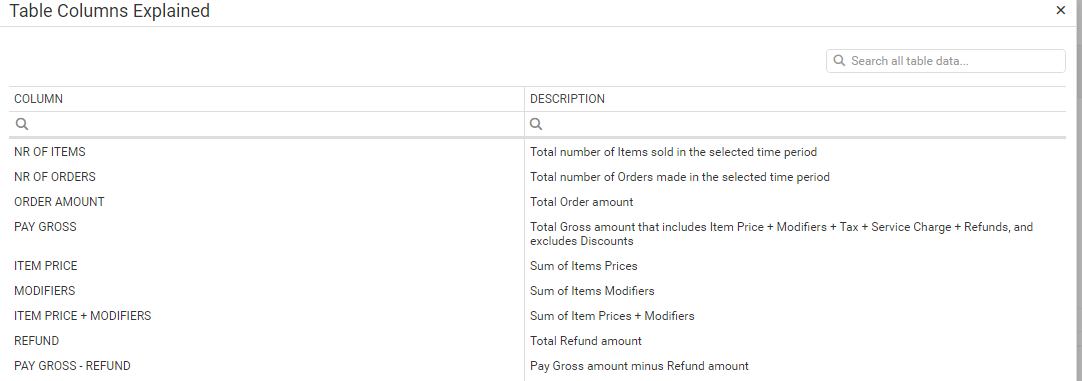
Task: Select the MODIFIERS cell
Action: 266,291
